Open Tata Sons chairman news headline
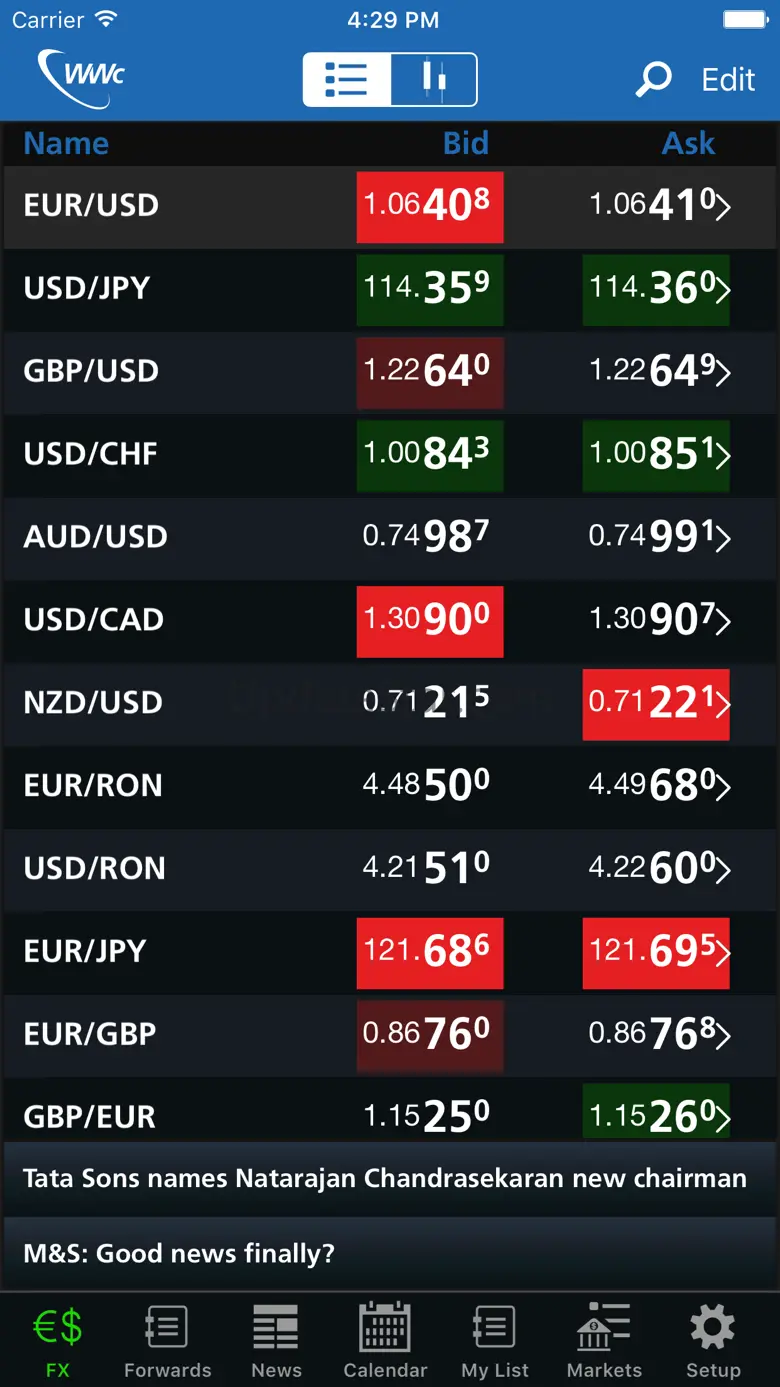780x1387 pixels. click(x=385, y=1178)
